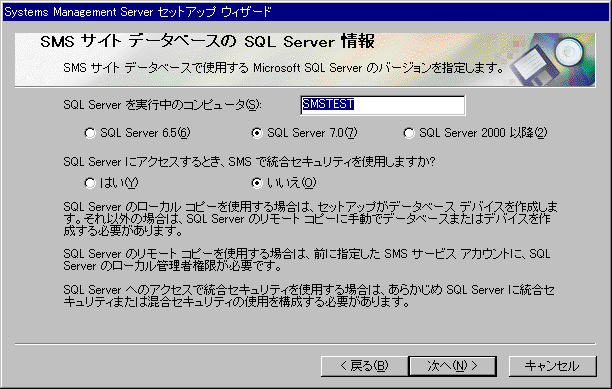612x389 pixels.
Task: Click the SQL Server computer name field
Action: [382, 105]
